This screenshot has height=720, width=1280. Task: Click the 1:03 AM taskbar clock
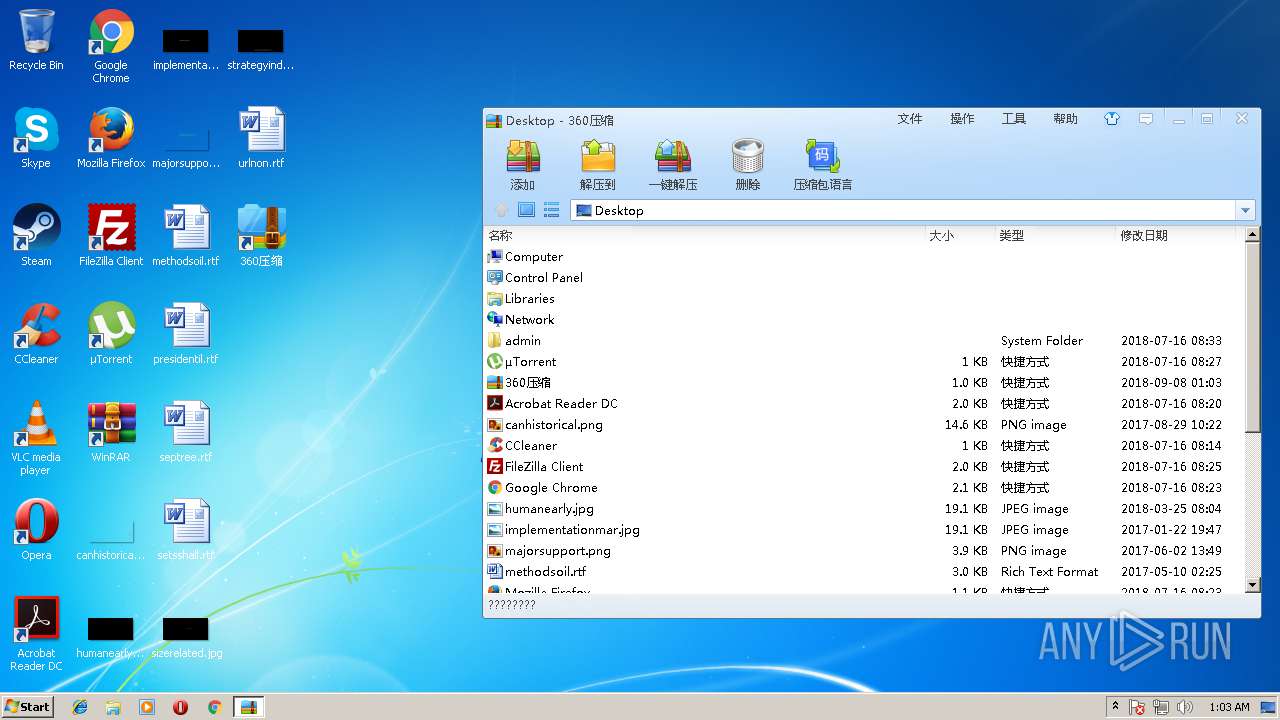coord(1229,707)
